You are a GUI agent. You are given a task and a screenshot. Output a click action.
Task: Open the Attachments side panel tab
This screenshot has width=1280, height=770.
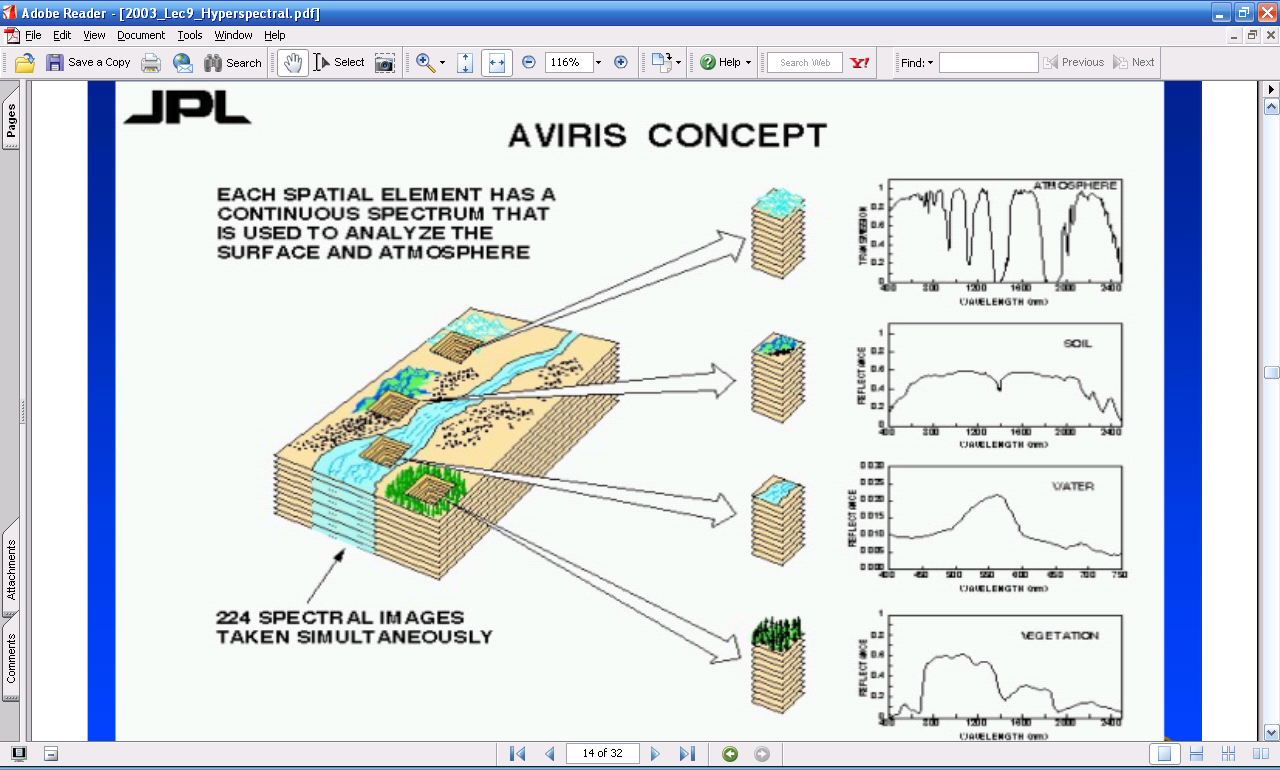[11, 569]
